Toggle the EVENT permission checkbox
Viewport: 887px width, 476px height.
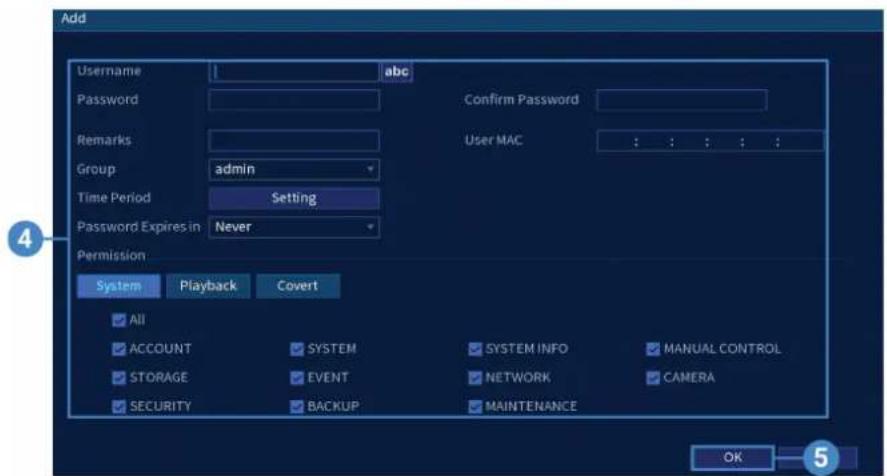[x=297, y=378]
